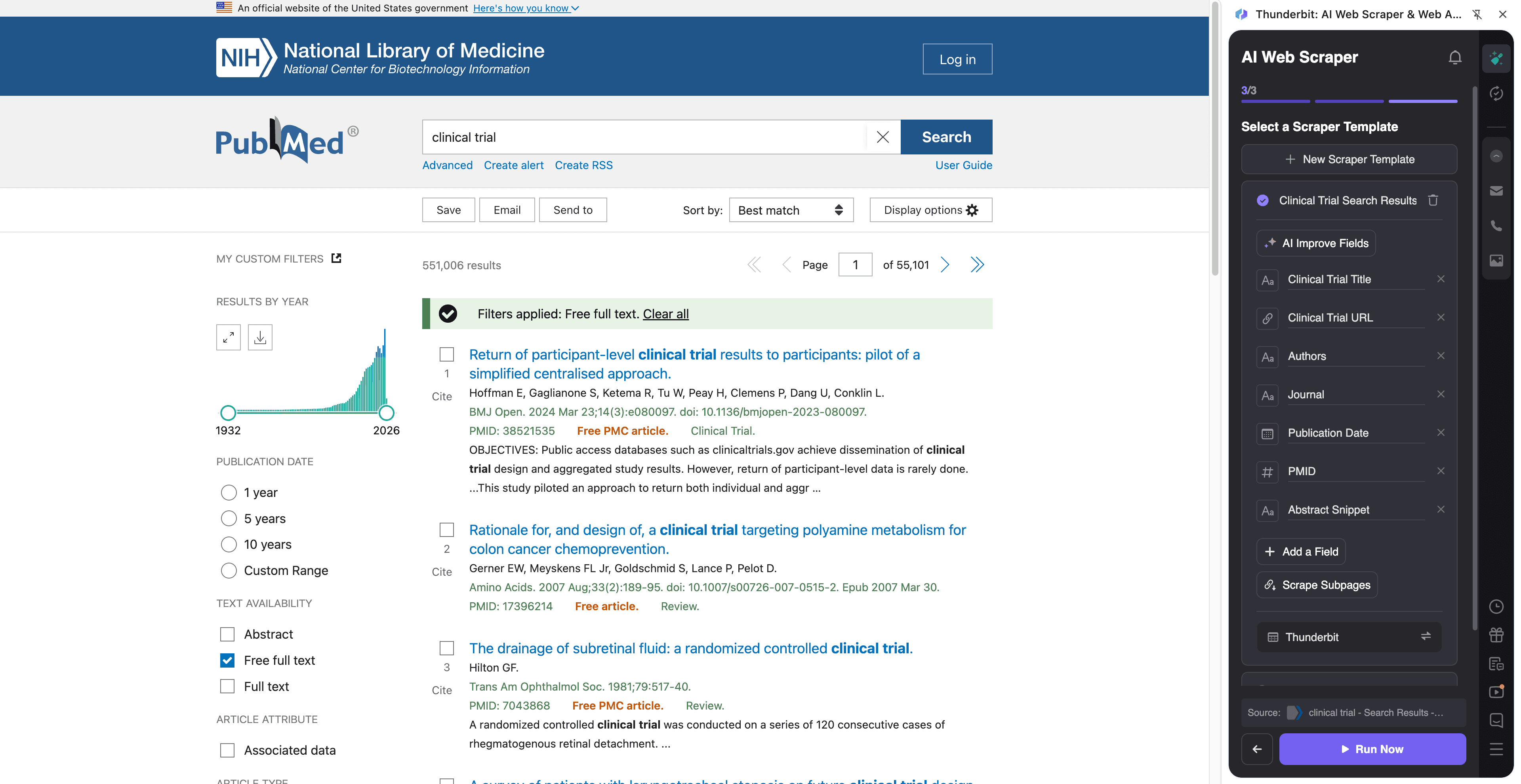
Task: Click the Clear all filters link
Action: click(x=665, y=314)
